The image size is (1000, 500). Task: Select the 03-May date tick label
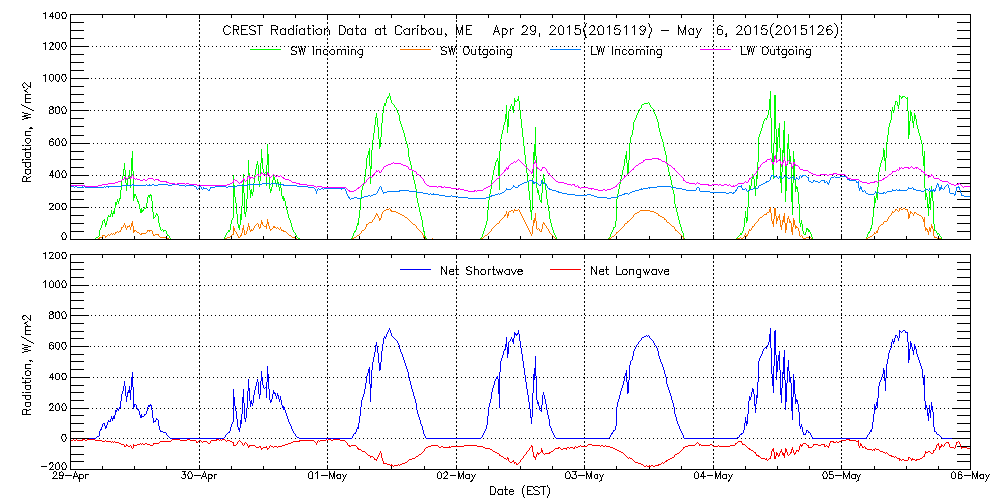pyautogui.click(x=585, y=478)
